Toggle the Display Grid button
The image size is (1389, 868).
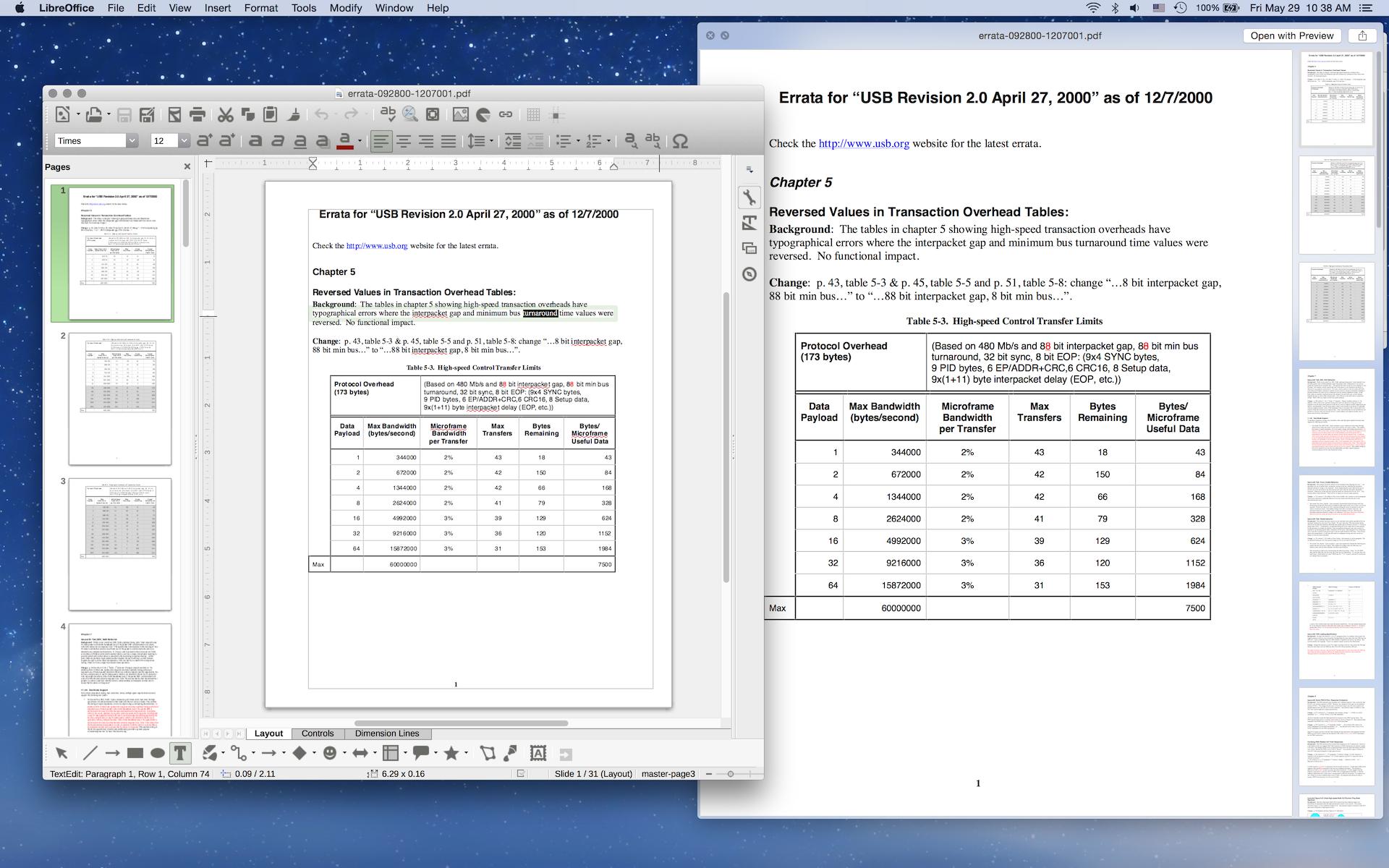coord(533,114)
